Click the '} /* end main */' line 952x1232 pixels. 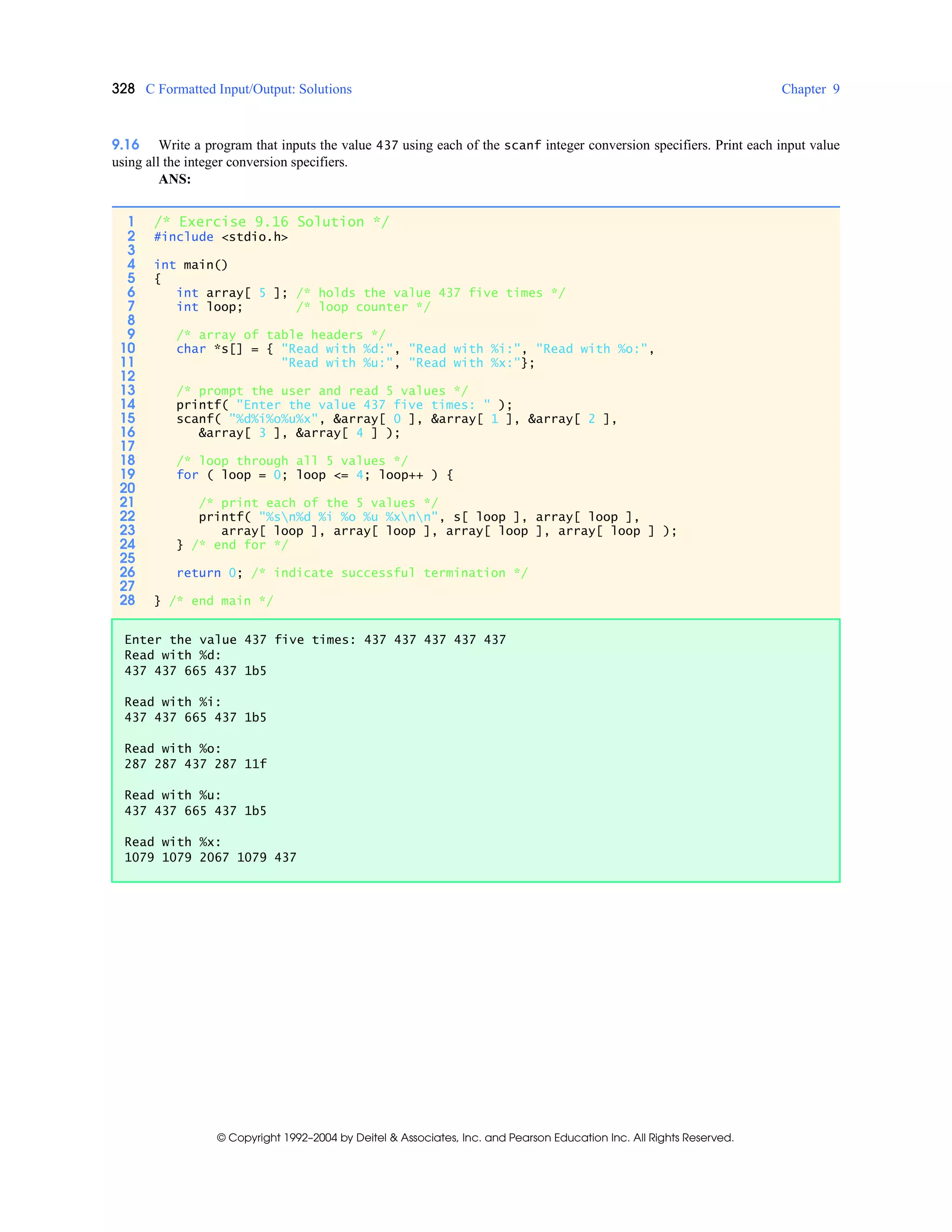click(x=213, y=601)
